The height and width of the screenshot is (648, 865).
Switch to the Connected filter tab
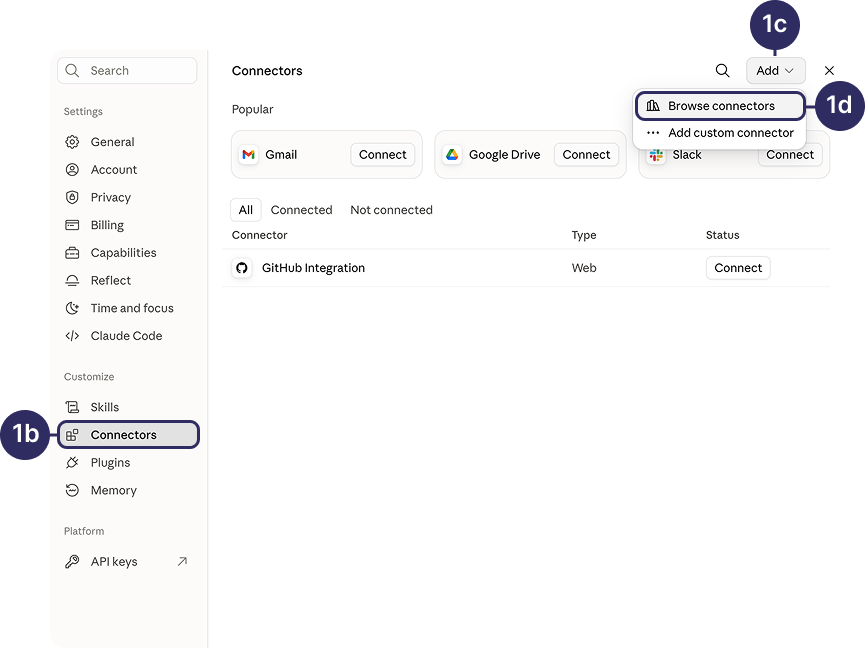coord(301,210)
